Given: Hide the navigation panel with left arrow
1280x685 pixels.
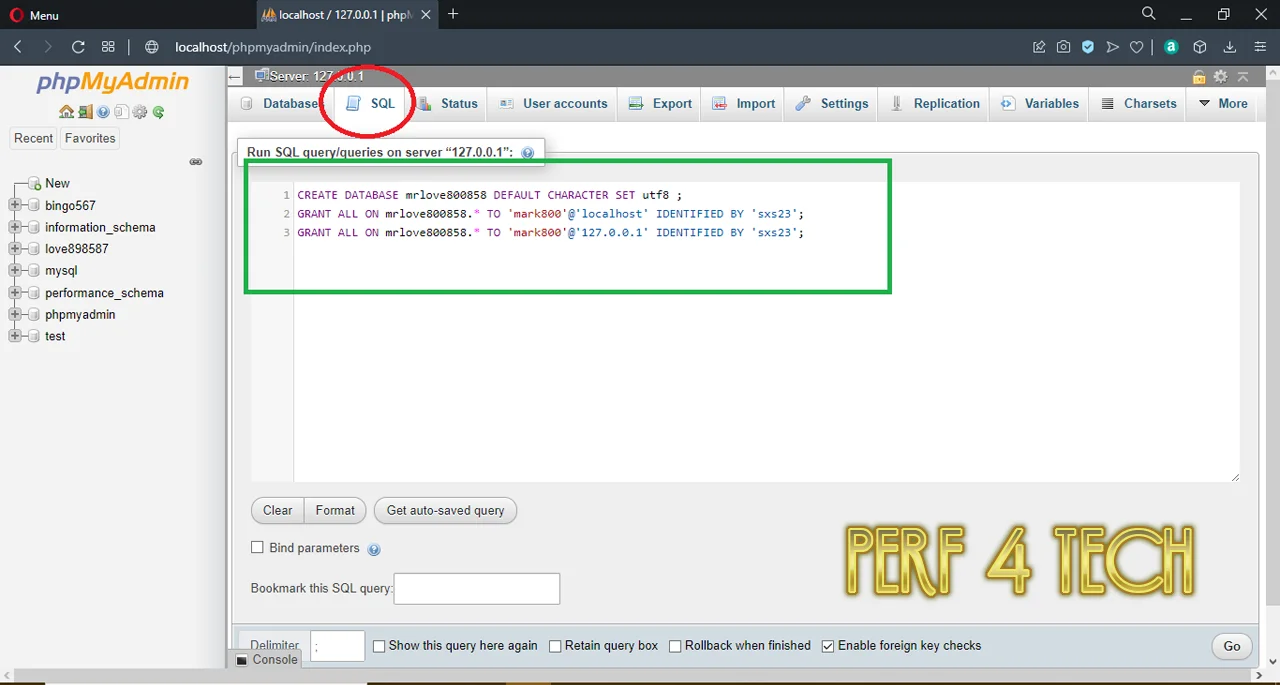Looking at the screenshot, I should (x=235, y=77).
